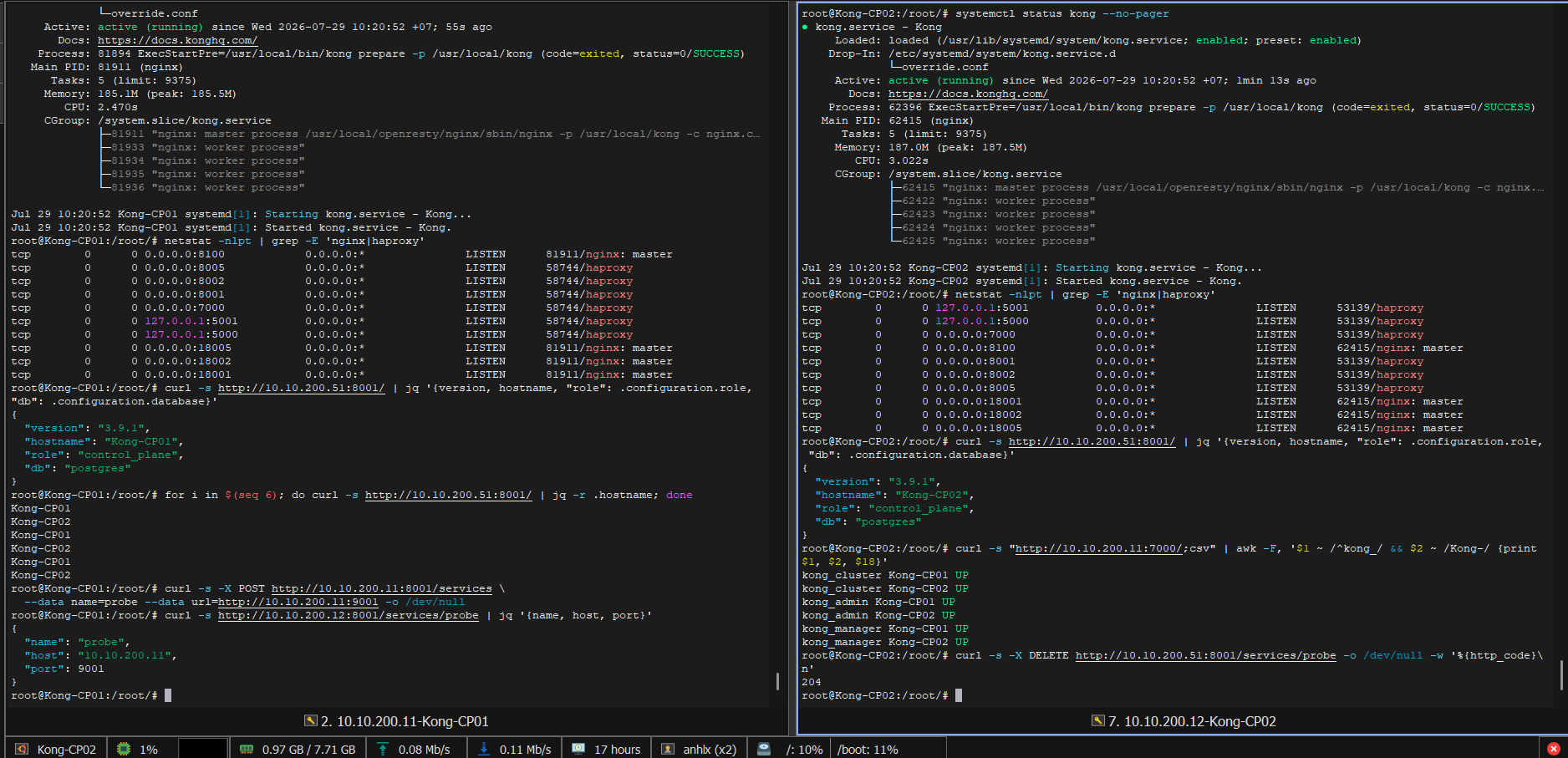Click the uptime monitor icon
Image resolution: width=1568 pixels, height=758 pixels.
pos(578,749)
